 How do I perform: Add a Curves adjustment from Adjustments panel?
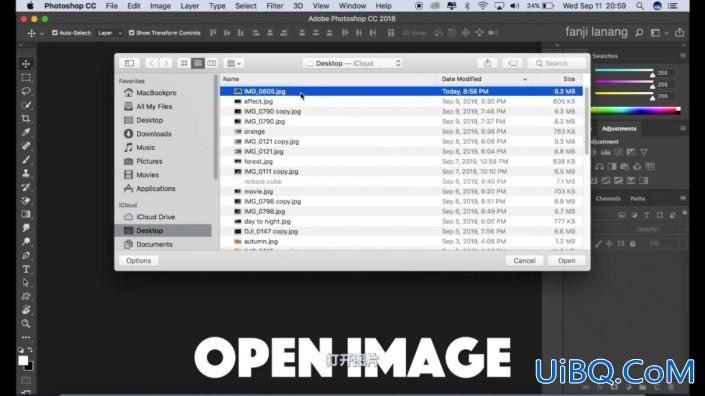tap(619, 152)
